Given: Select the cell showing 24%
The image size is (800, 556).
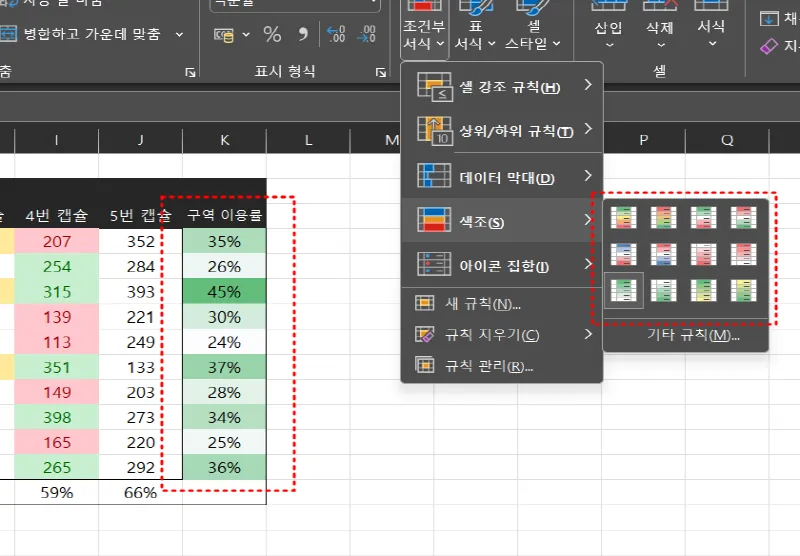Looking at the screenshot, I should (224, 342).
